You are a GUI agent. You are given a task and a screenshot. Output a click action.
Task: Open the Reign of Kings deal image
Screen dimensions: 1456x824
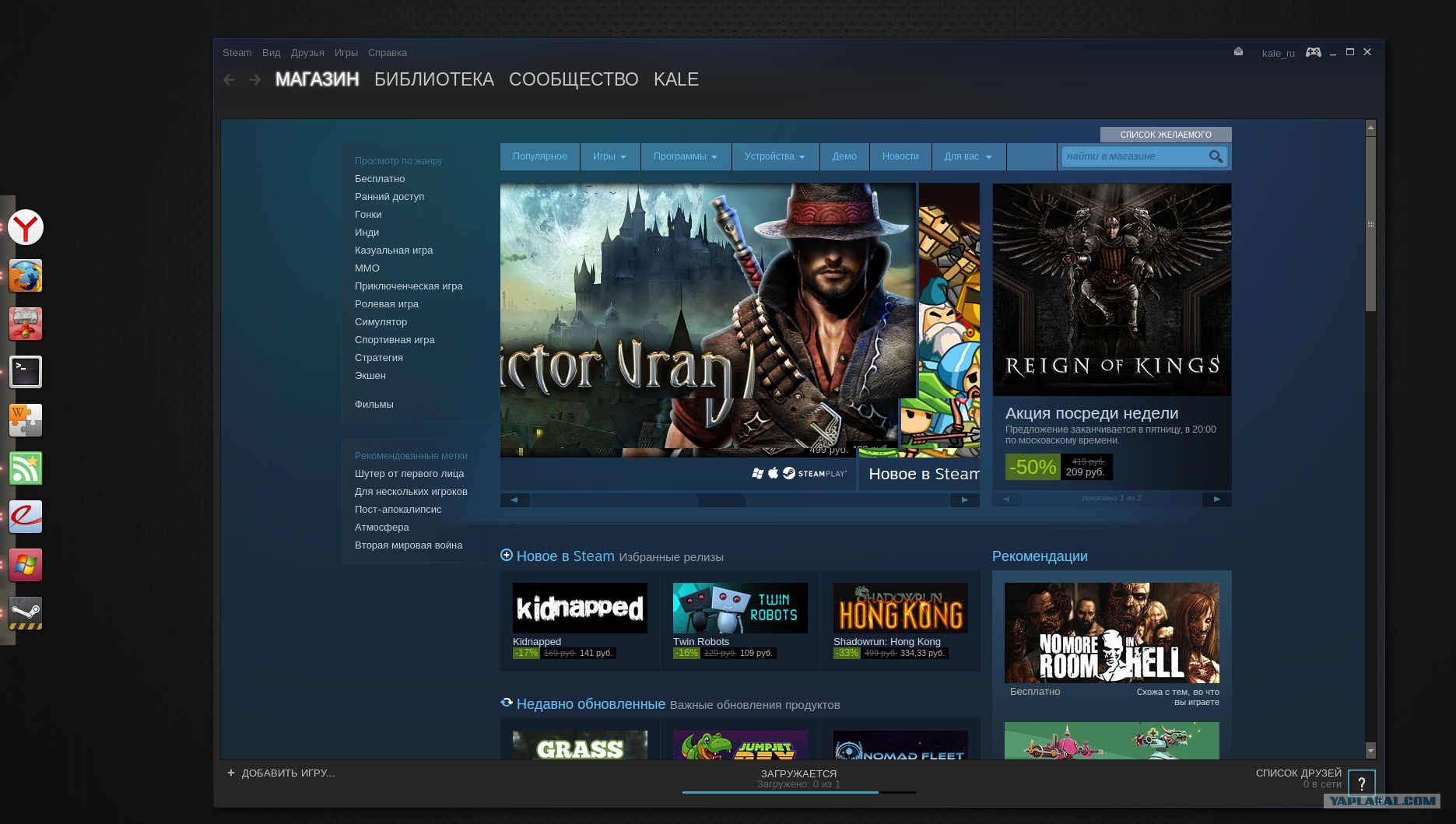click(1112, 289)
